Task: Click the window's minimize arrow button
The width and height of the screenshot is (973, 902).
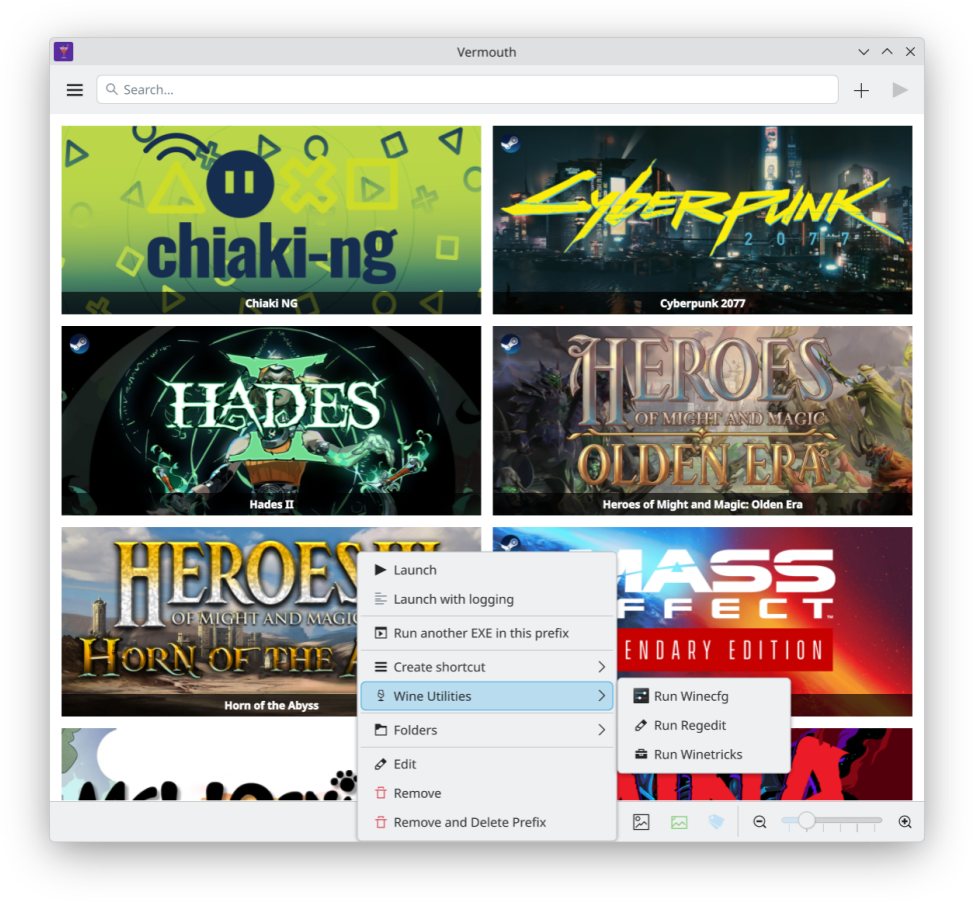Action: (863, 51)
